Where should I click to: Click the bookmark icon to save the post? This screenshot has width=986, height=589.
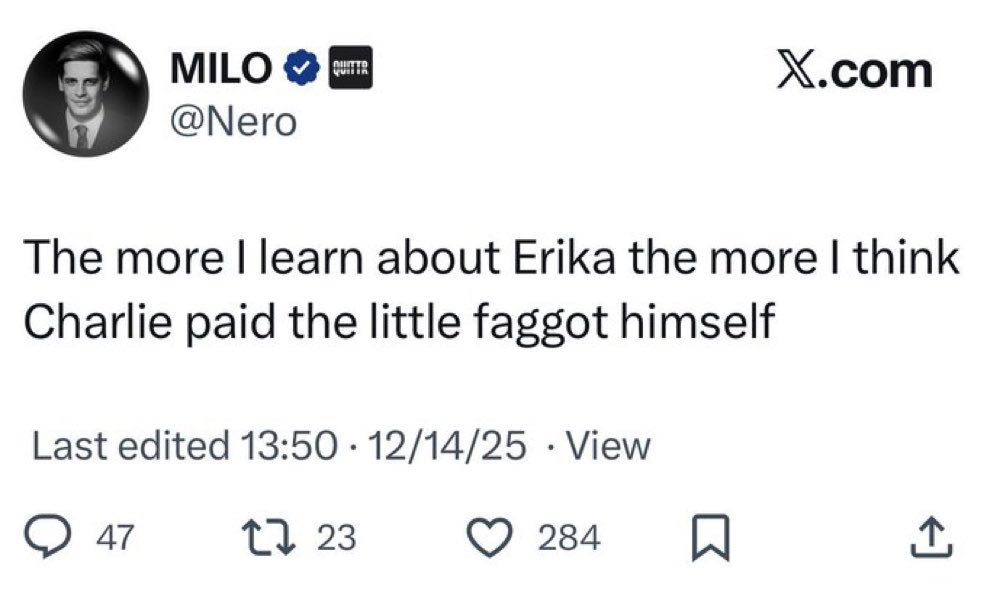coord(711,538)
